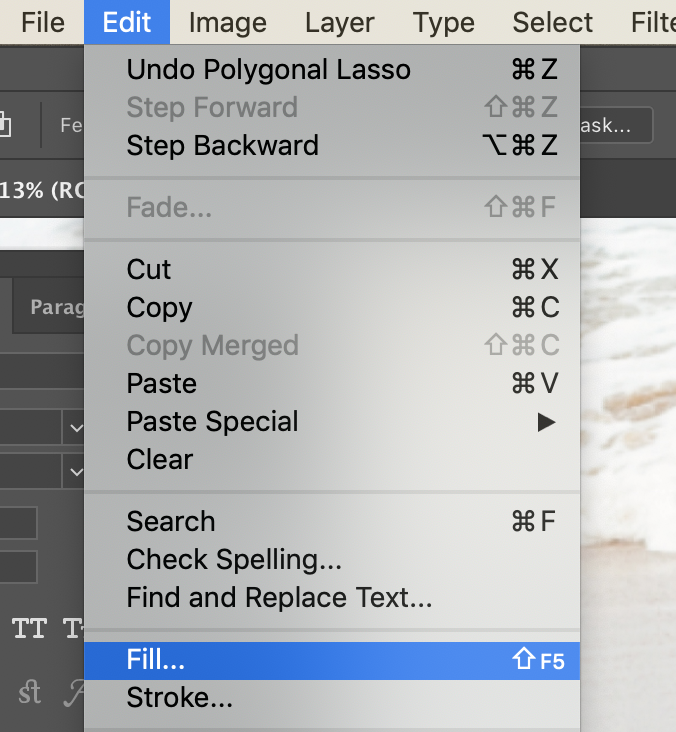Viewport: 676px width, 732px height.
Task: Open the Layer menu in the menu bar
Action: 339,22
